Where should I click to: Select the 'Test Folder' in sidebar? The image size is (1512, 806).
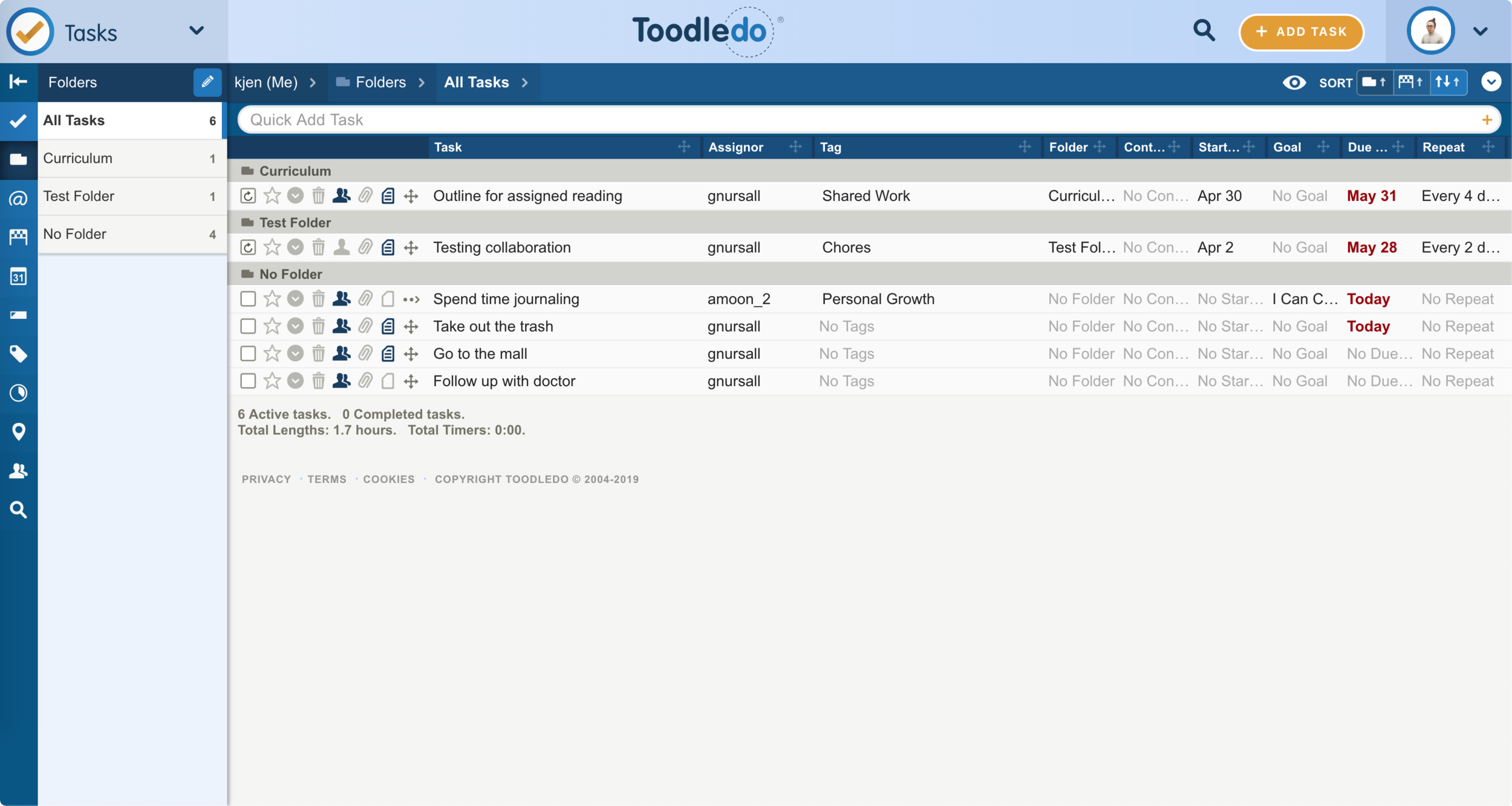click(x=132, y=197)
